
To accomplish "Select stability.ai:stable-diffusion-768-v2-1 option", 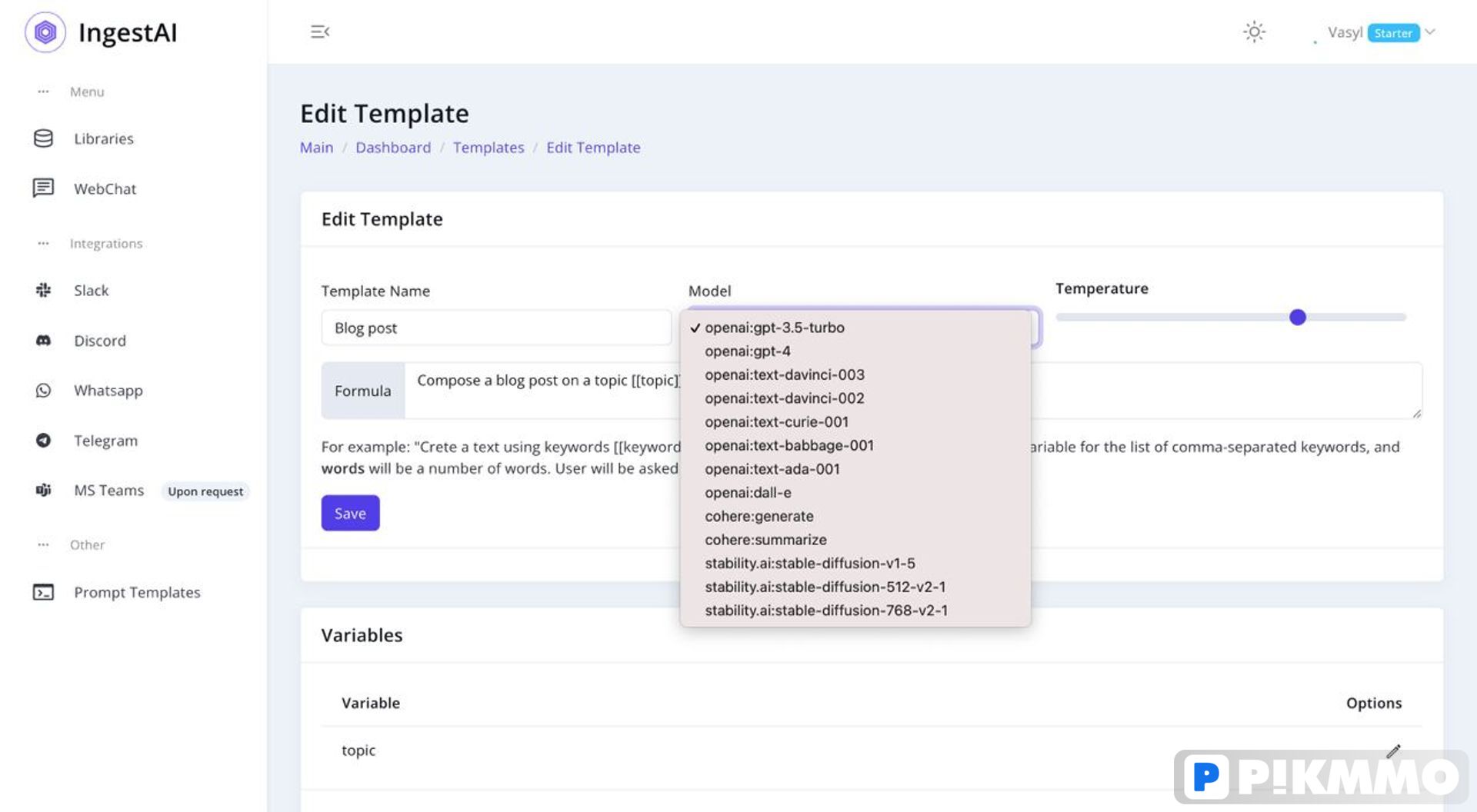I will coord(855,611).
